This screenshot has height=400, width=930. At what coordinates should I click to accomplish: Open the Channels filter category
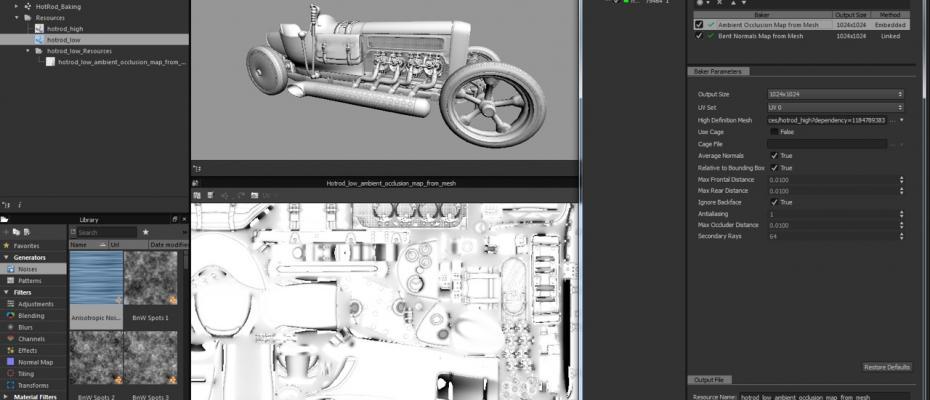(11, 339)
